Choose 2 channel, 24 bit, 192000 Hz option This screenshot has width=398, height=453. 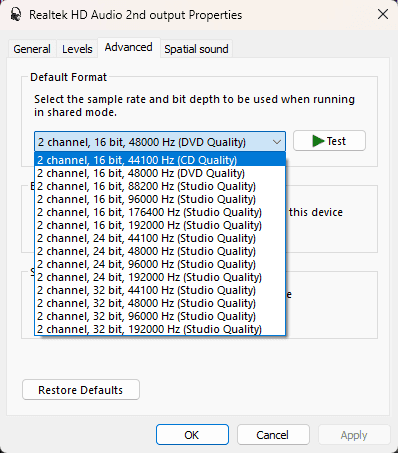point(160,277)
